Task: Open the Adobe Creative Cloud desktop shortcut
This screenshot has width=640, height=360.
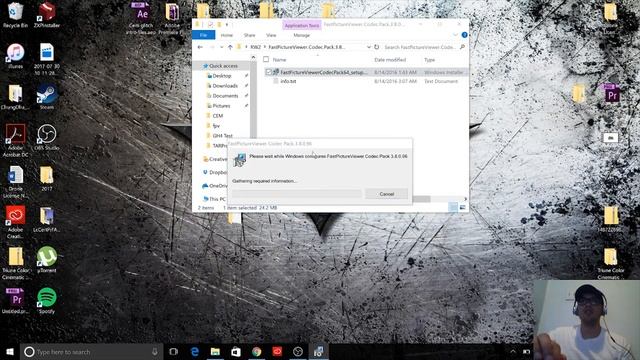Action: click(x=15, y=222)
